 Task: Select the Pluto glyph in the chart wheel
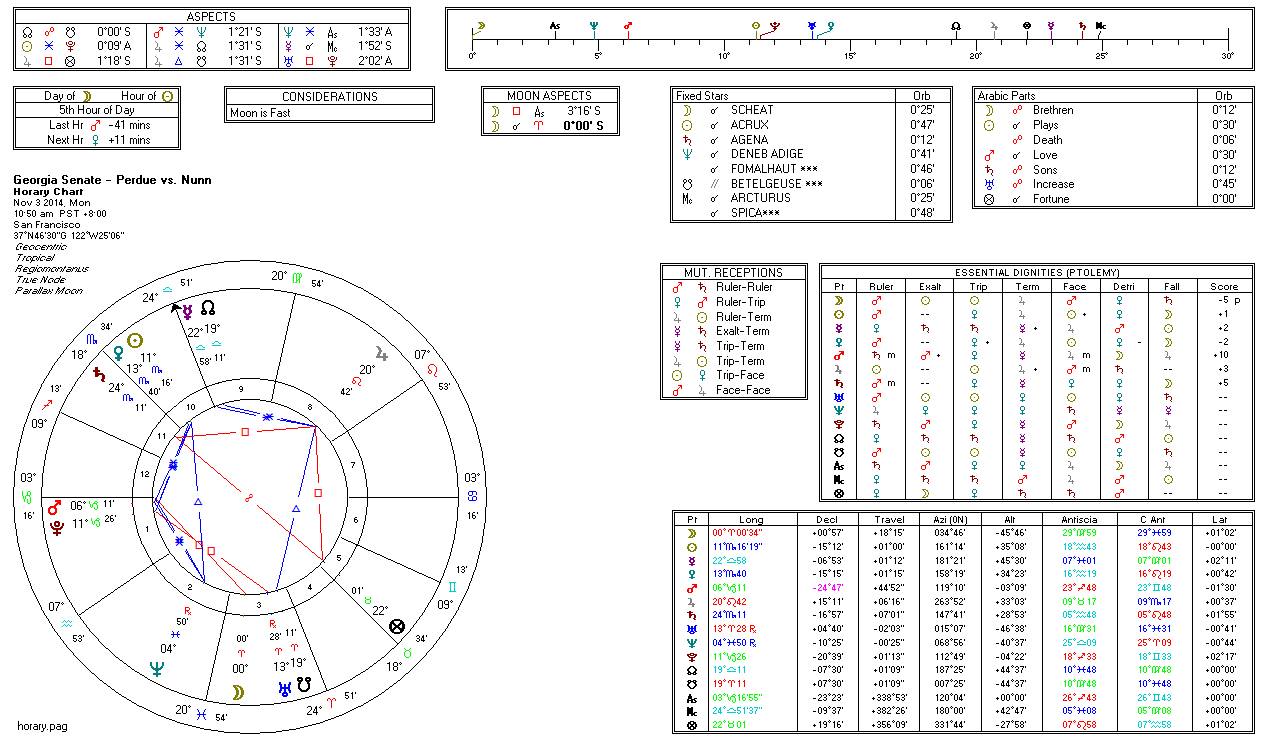click(54, 525)
